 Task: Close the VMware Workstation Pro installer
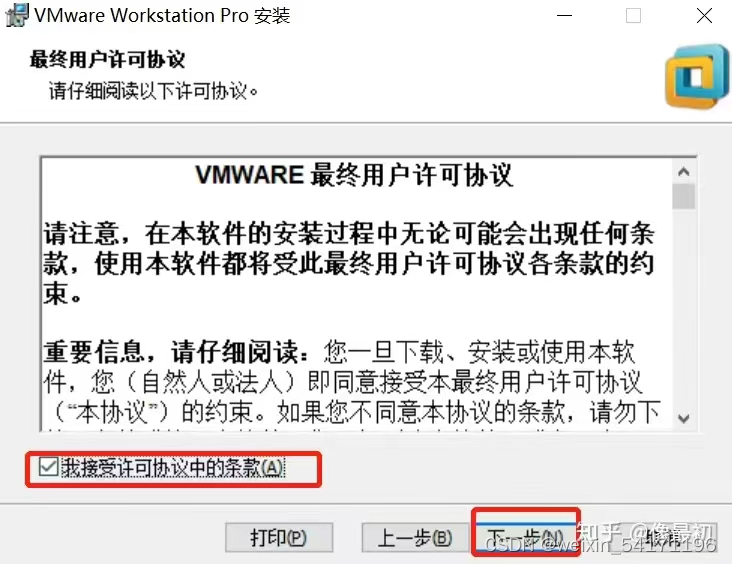(x=704, y=15)
